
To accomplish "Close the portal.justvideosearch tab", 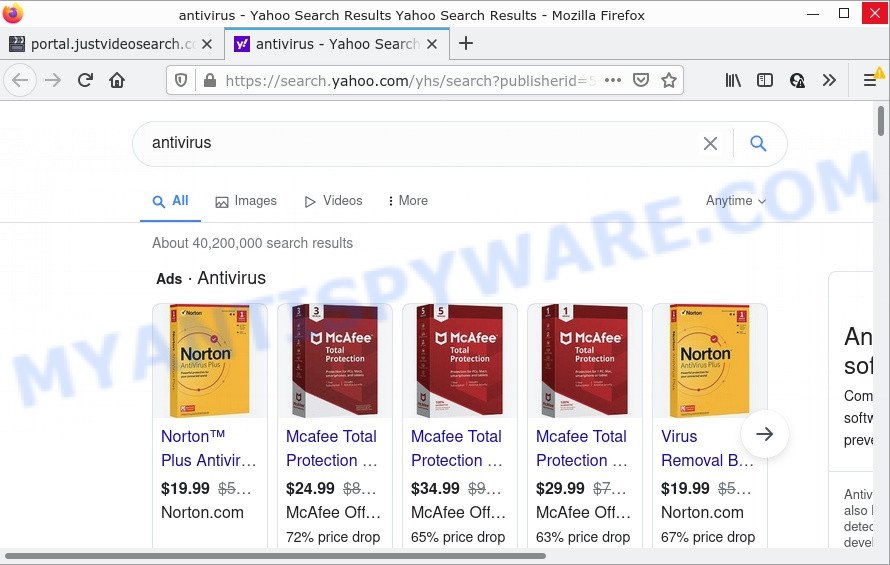I will pos(207,44).
